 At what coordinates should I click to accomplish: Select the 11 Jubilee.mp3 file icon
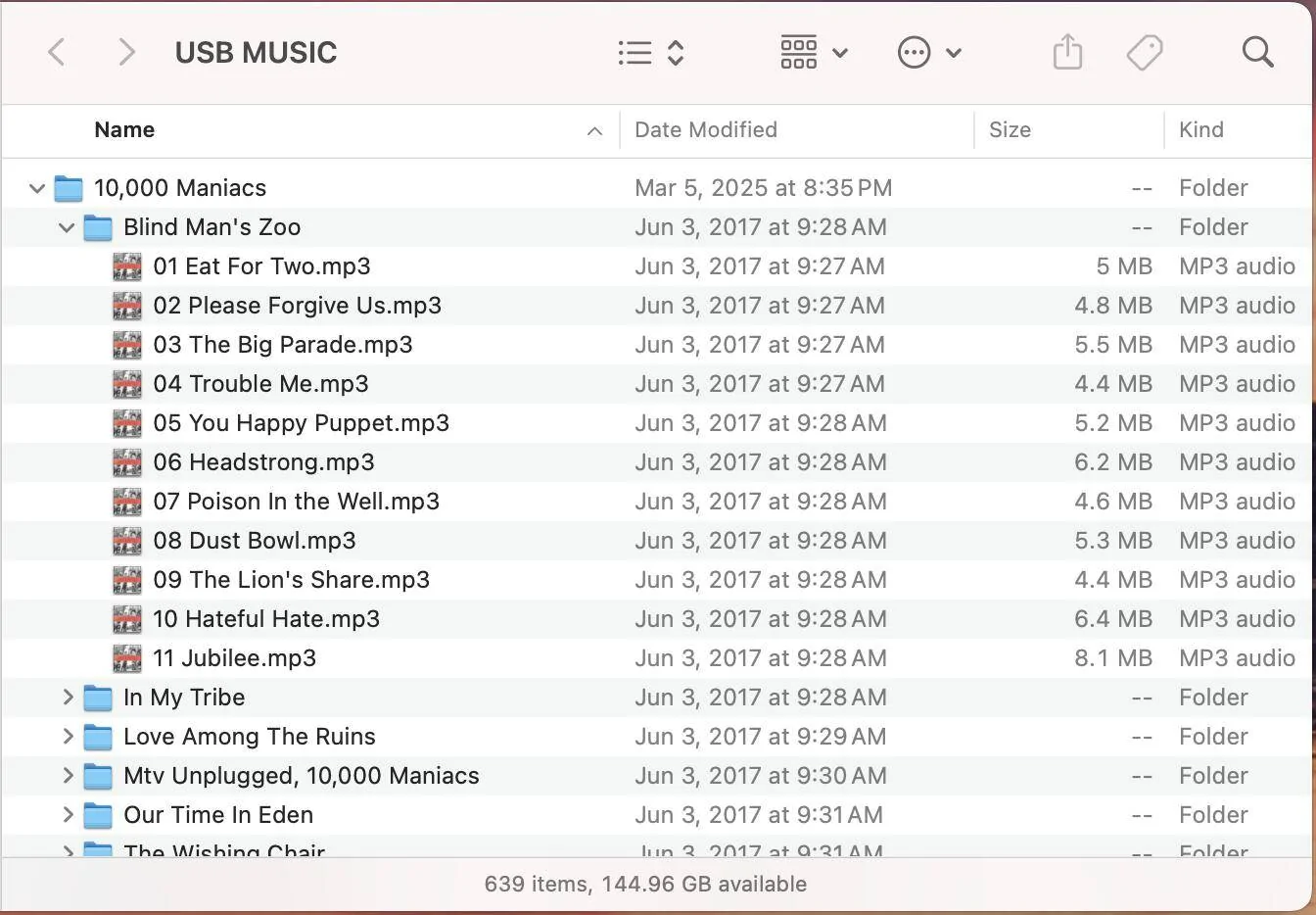[x=127, y=658]
